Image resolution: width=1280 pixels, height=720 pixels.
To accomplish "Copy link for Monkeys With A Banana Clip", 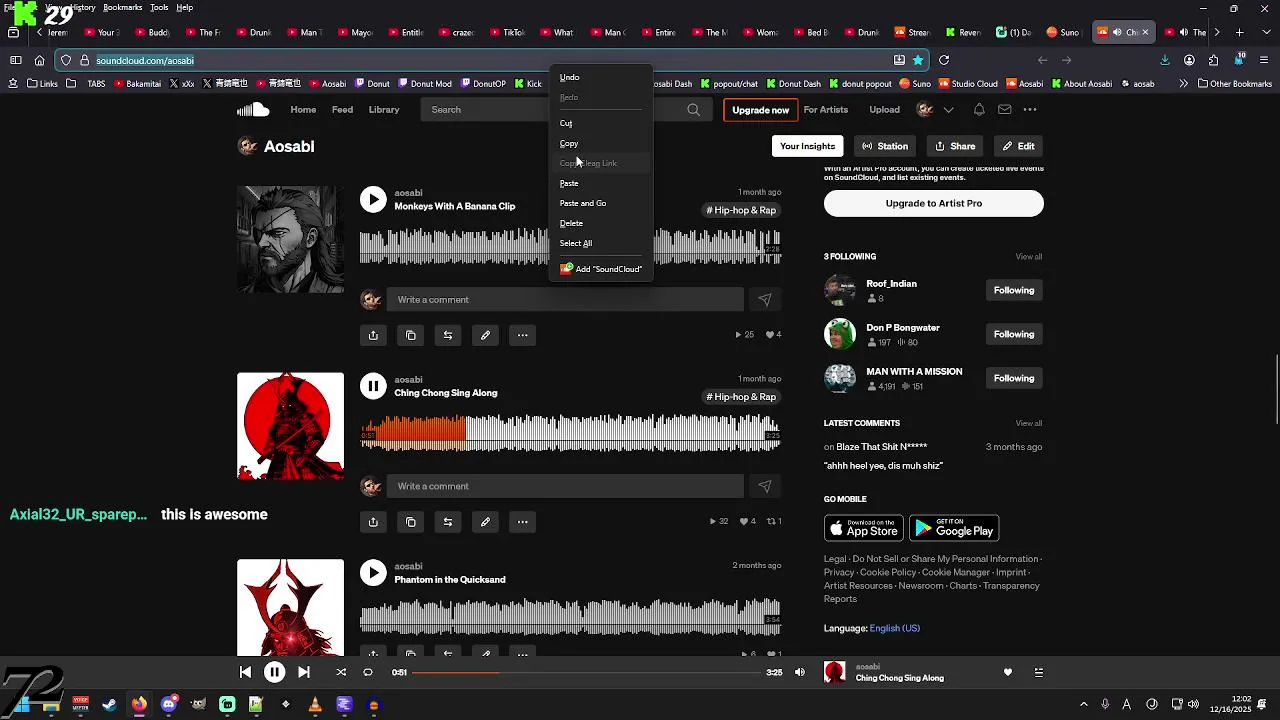I will [410, 335].
